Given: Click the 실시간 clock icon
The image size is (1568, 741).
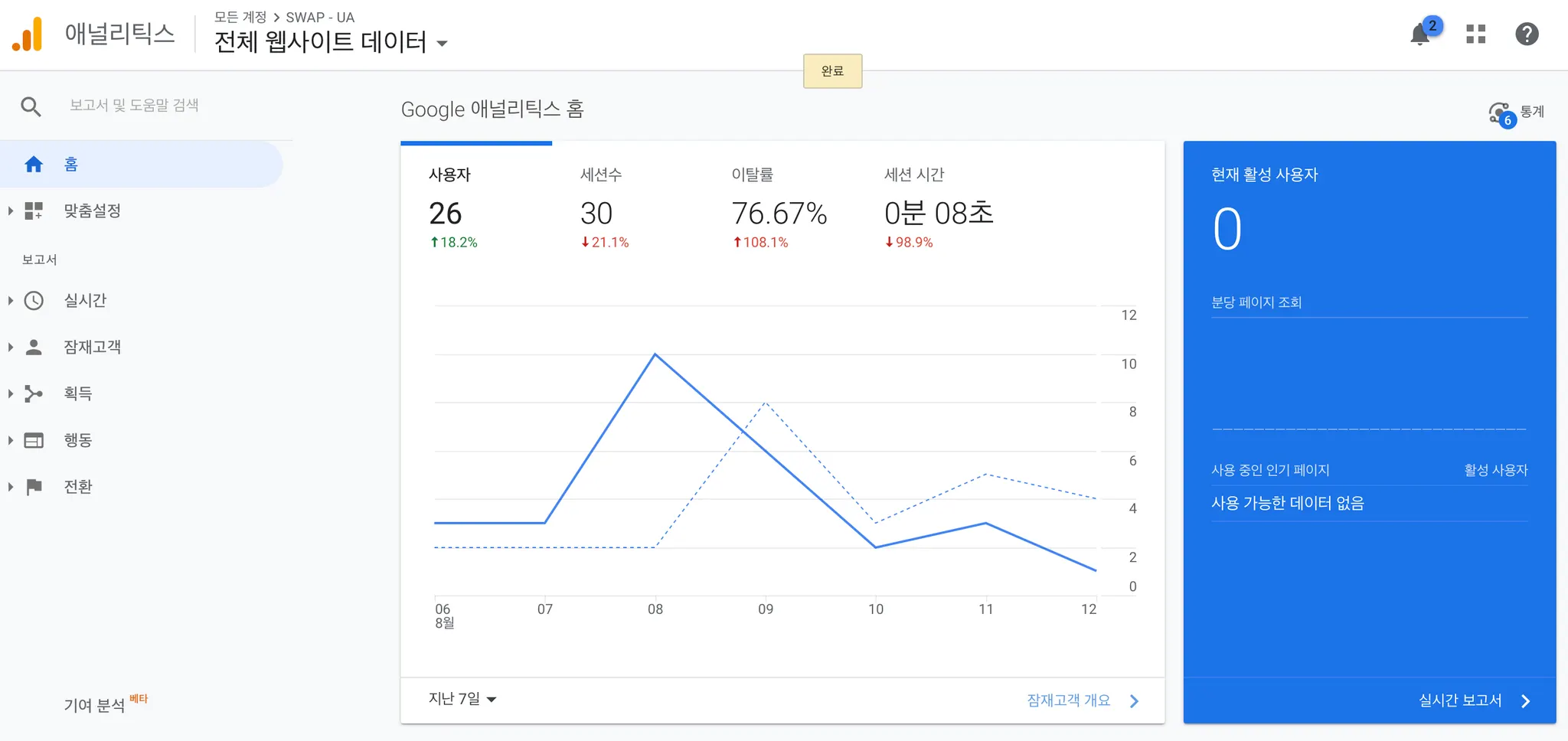Looking at the screenshot, I should click(x=34, y=301).
